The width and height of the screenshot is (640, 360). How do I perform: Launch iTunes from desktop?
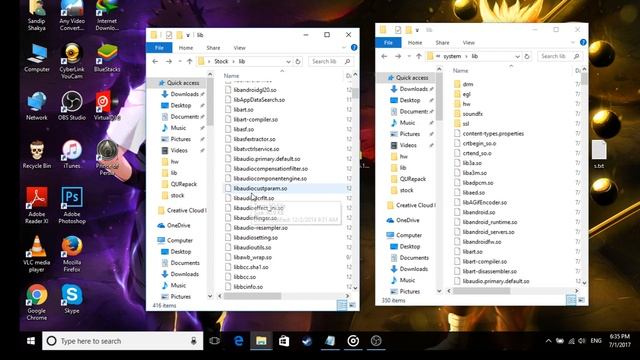[x=72, y=155]
